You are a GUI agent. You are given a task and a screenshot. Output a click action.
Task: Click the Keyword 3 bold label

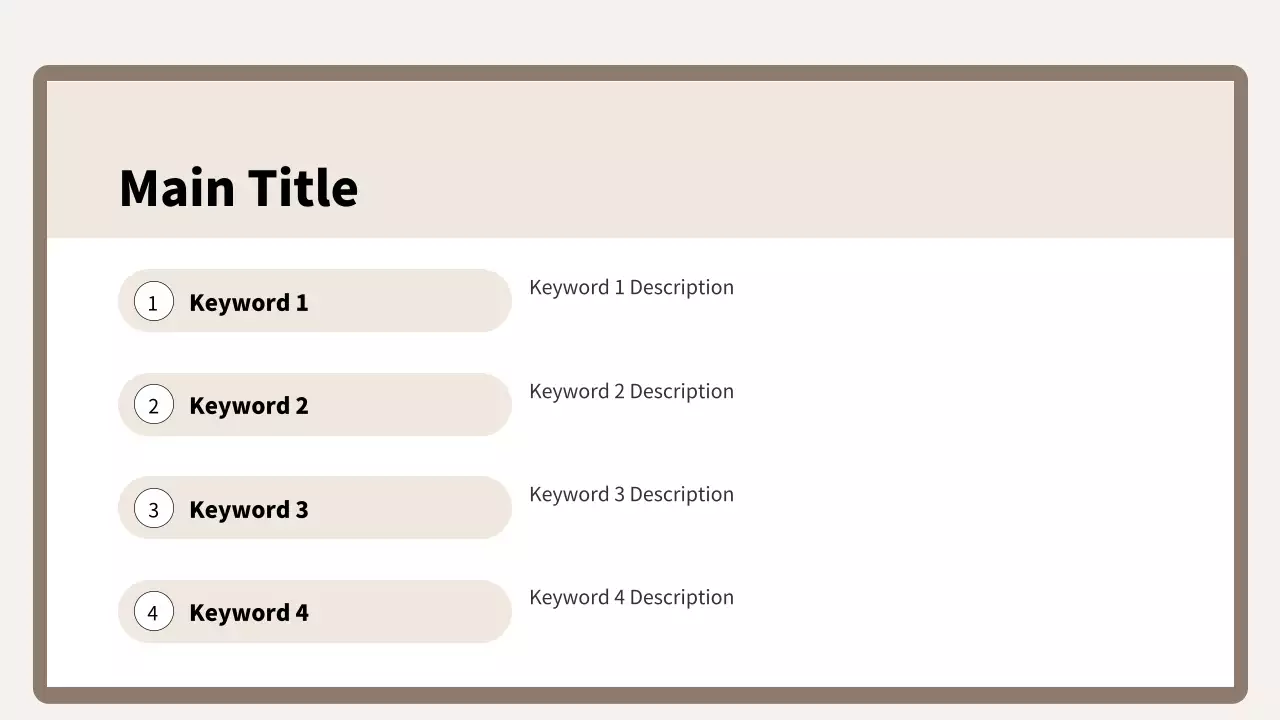(x=248, y=509)
